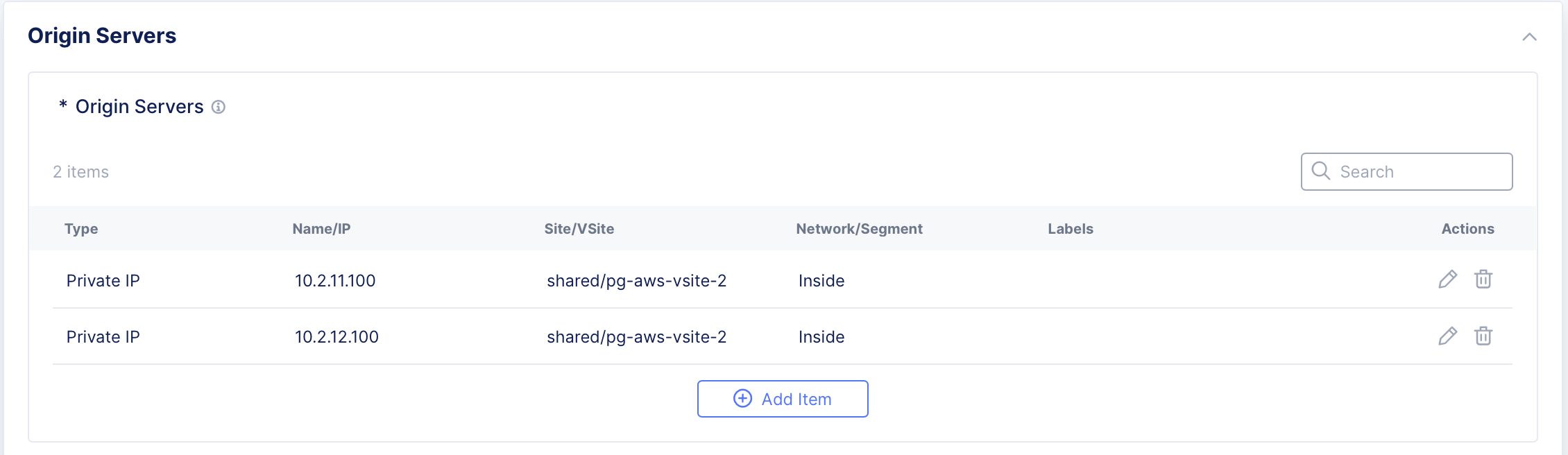Viewport: 1568px width, 455px height.
Task: Click the Name/IP column header
Action: pos(321,229)
